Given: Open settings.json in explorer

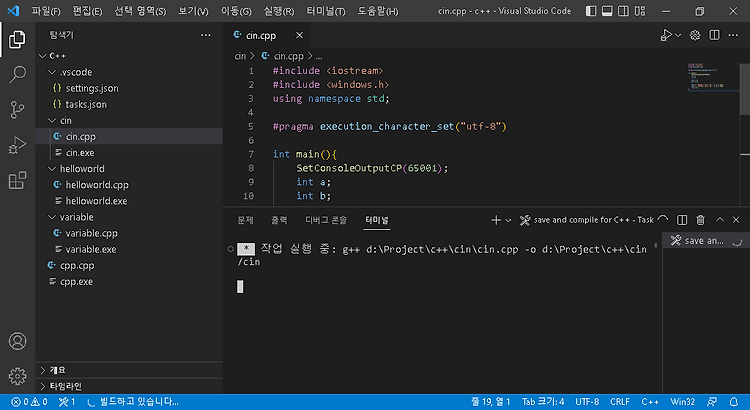Looking at the screenshot, I should [130, 89].
